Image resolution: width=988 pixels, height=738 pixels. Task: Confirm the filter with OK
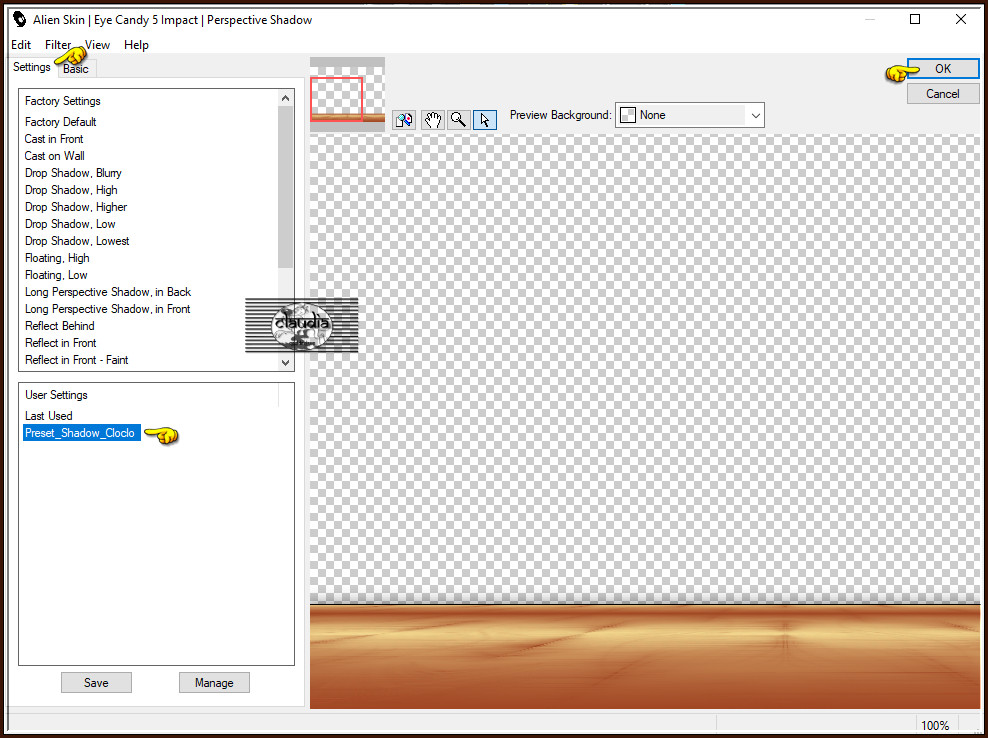click(943, 69)
